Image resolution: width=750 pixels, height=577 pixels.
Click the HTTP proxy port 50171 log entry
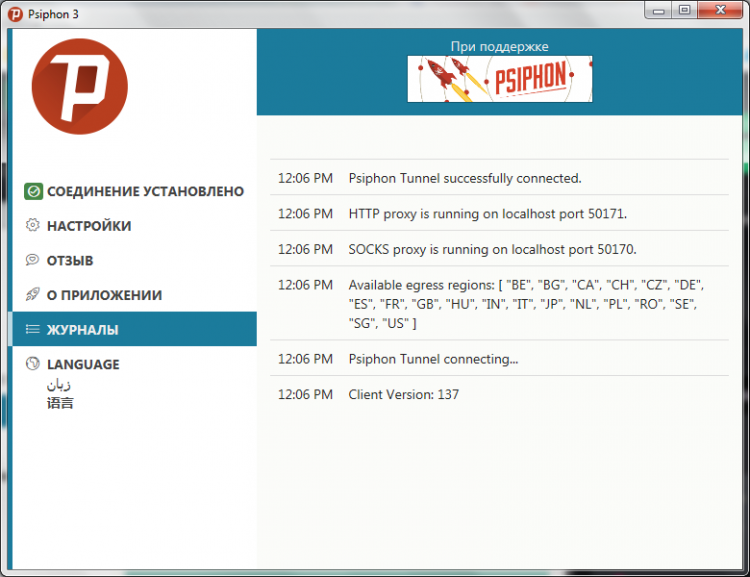point(487,213)
